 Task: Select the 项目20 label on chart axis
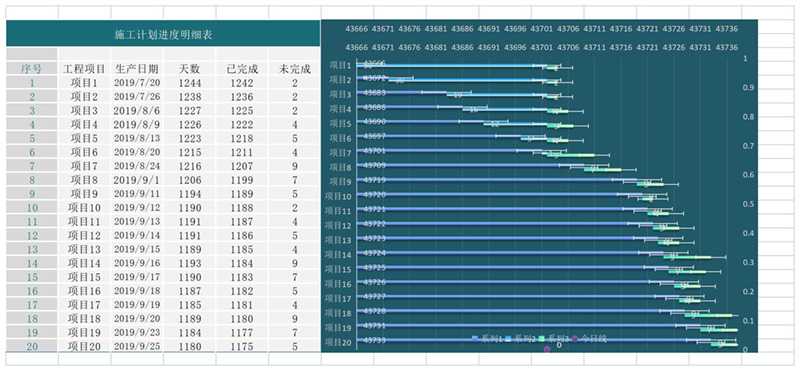pos(339,342)
